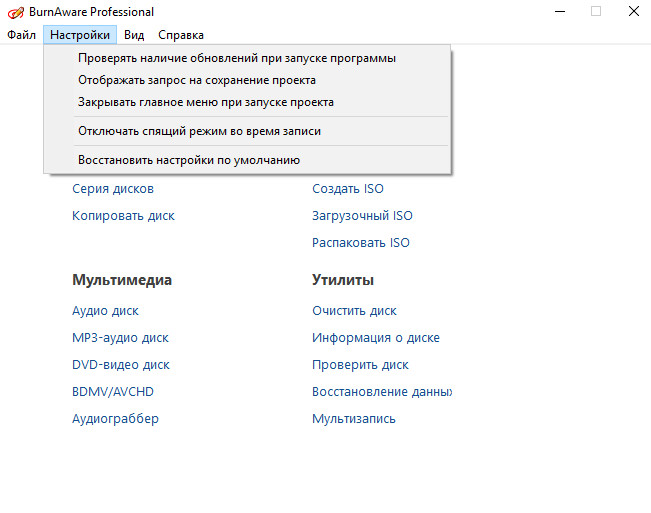
Task: Choose Восстановить настройки по умолчанию
Action: click(247, 160)
